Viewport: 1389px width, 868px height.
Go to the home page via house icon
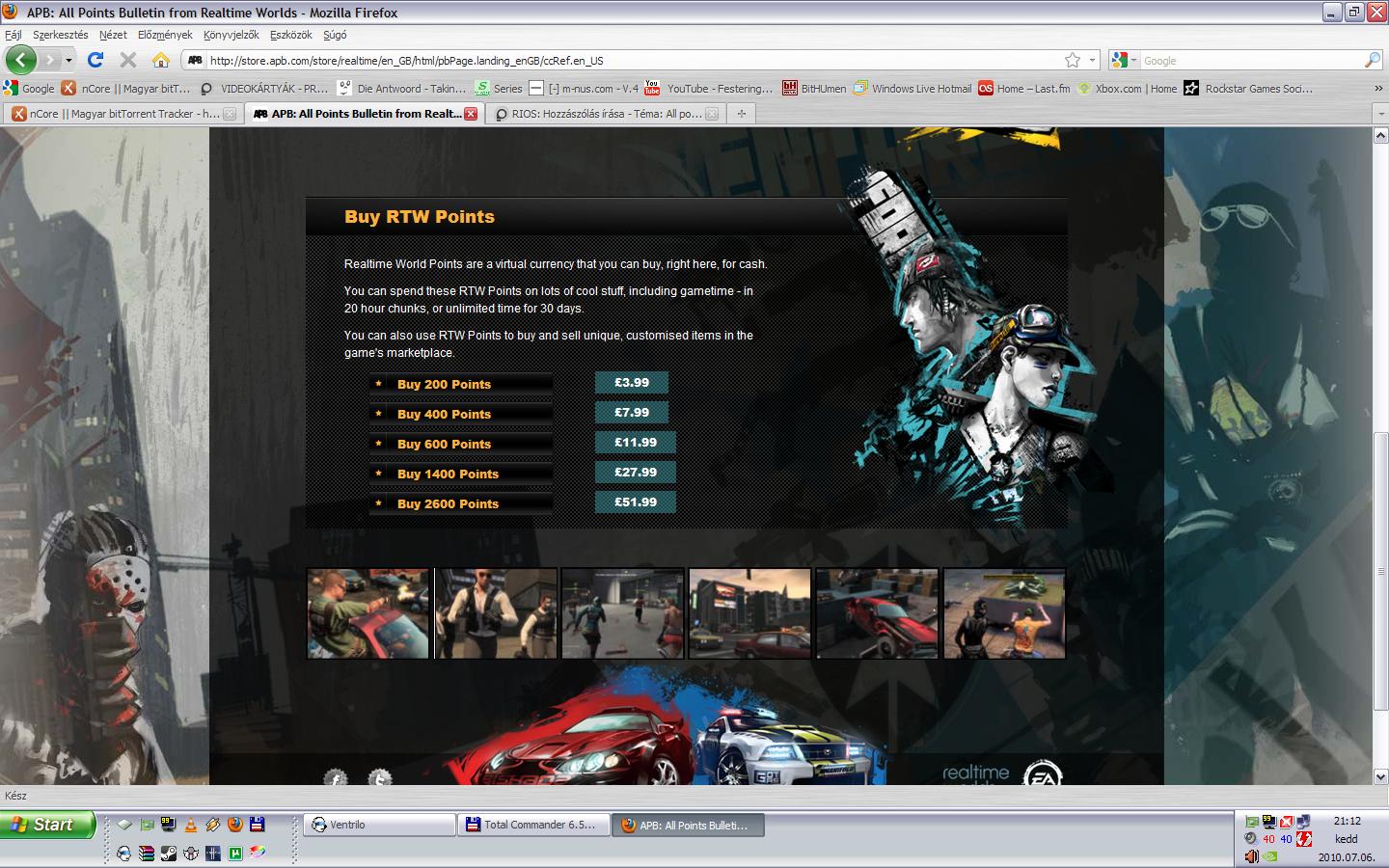coord(161,60)
